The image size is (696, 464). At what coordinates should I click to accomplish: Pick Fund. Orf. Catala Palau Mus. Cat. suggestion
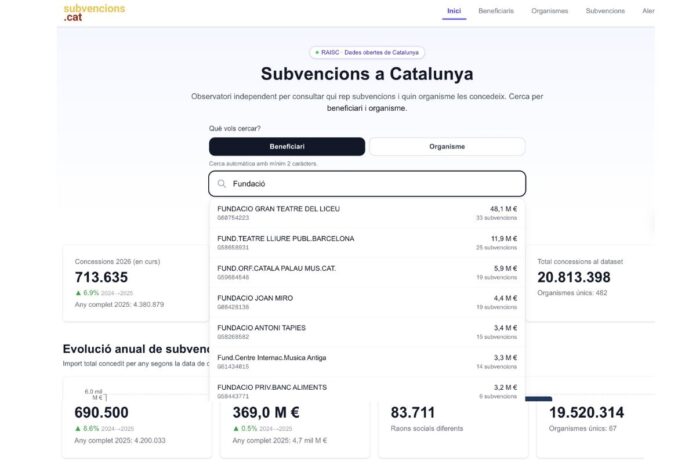[x=367, y=272]
